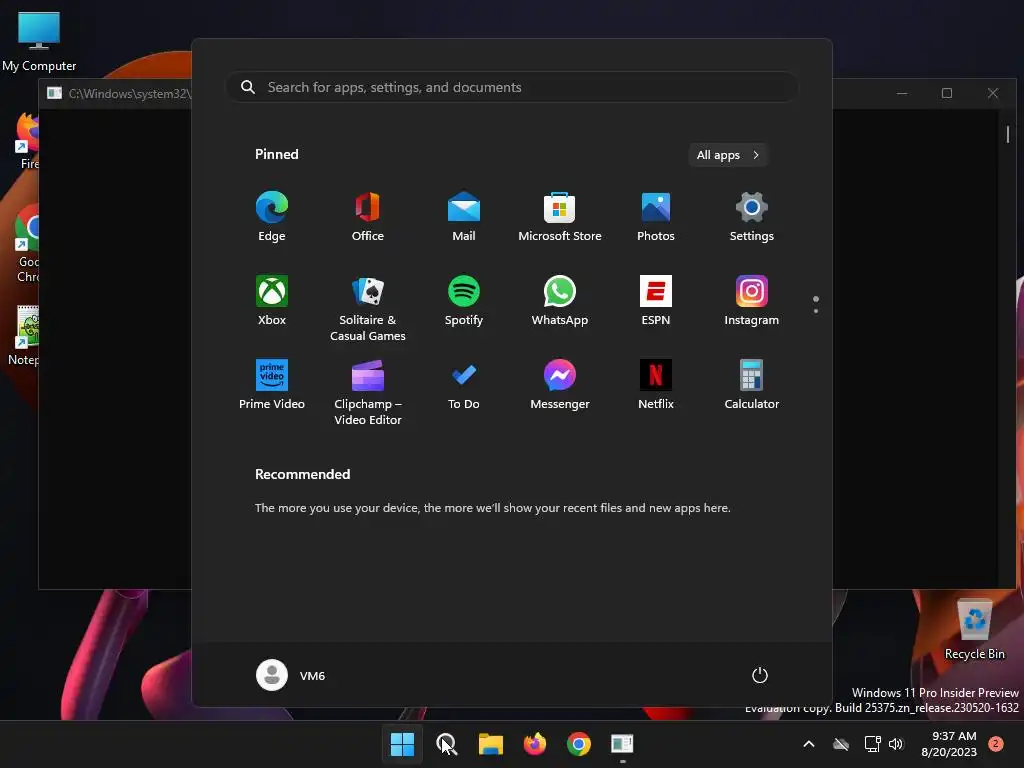
Task: Select the Recycle Bin desktop icon
Action: (x=974, y=630)
